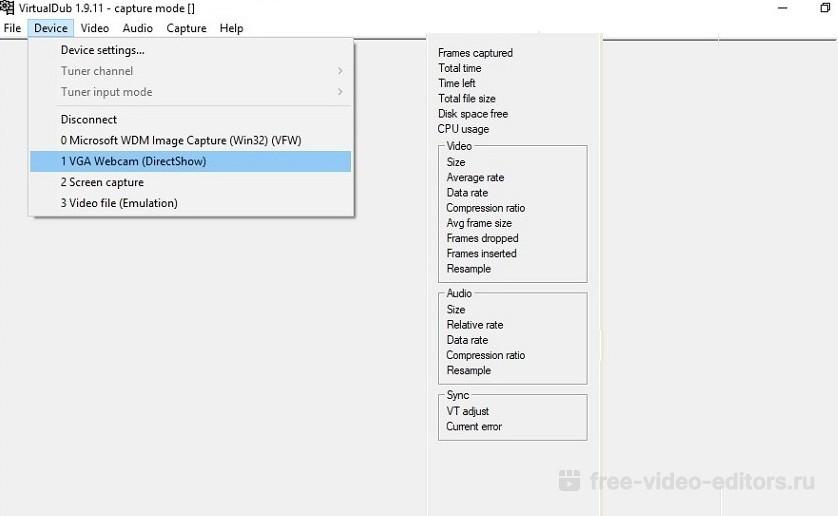Select 1 VGA Webcam (DirectShow) device
838x516 pixels.
click(191, 161)
